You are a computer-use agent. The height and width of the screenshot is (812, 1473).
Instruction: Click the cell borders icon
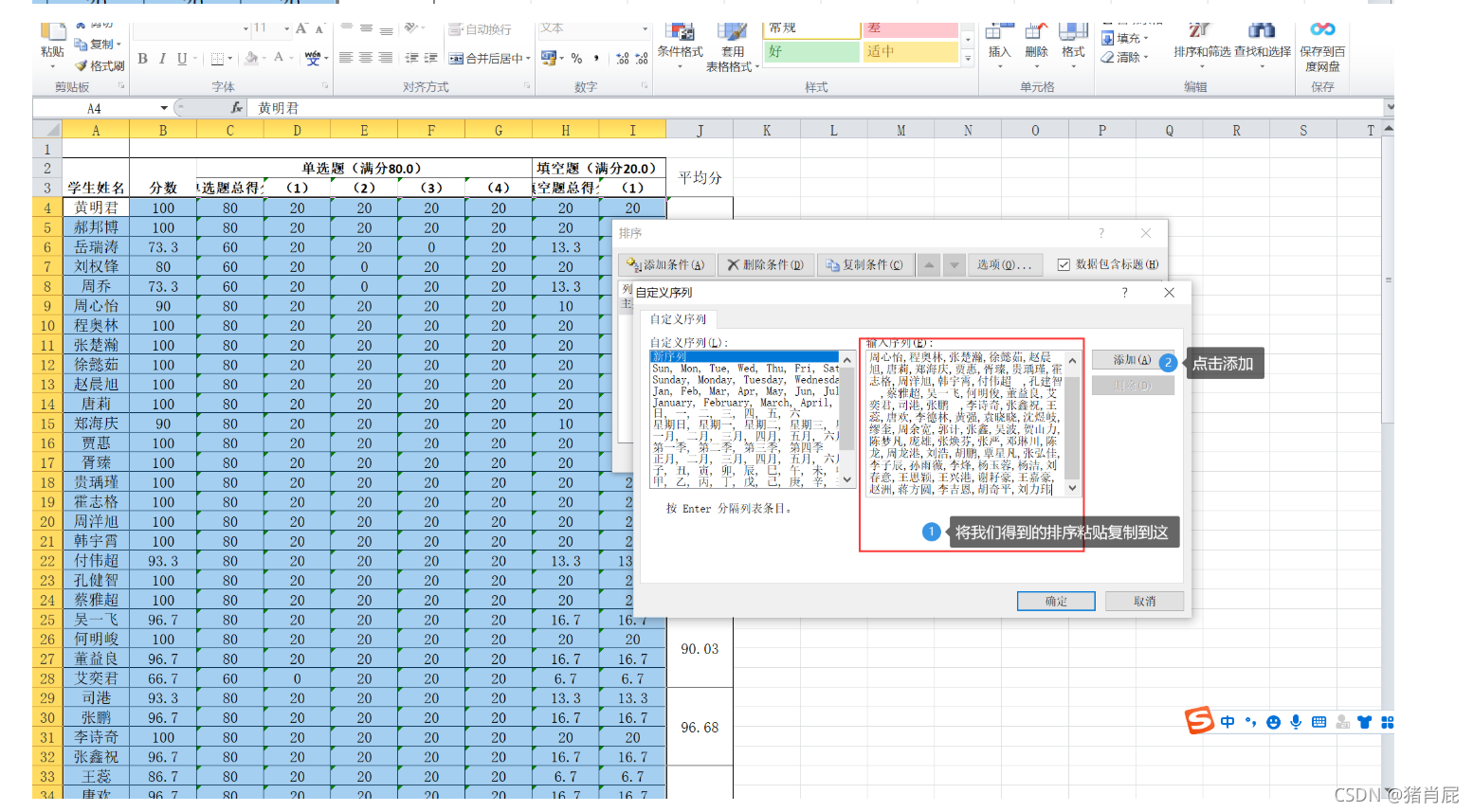tap(217, 59)
